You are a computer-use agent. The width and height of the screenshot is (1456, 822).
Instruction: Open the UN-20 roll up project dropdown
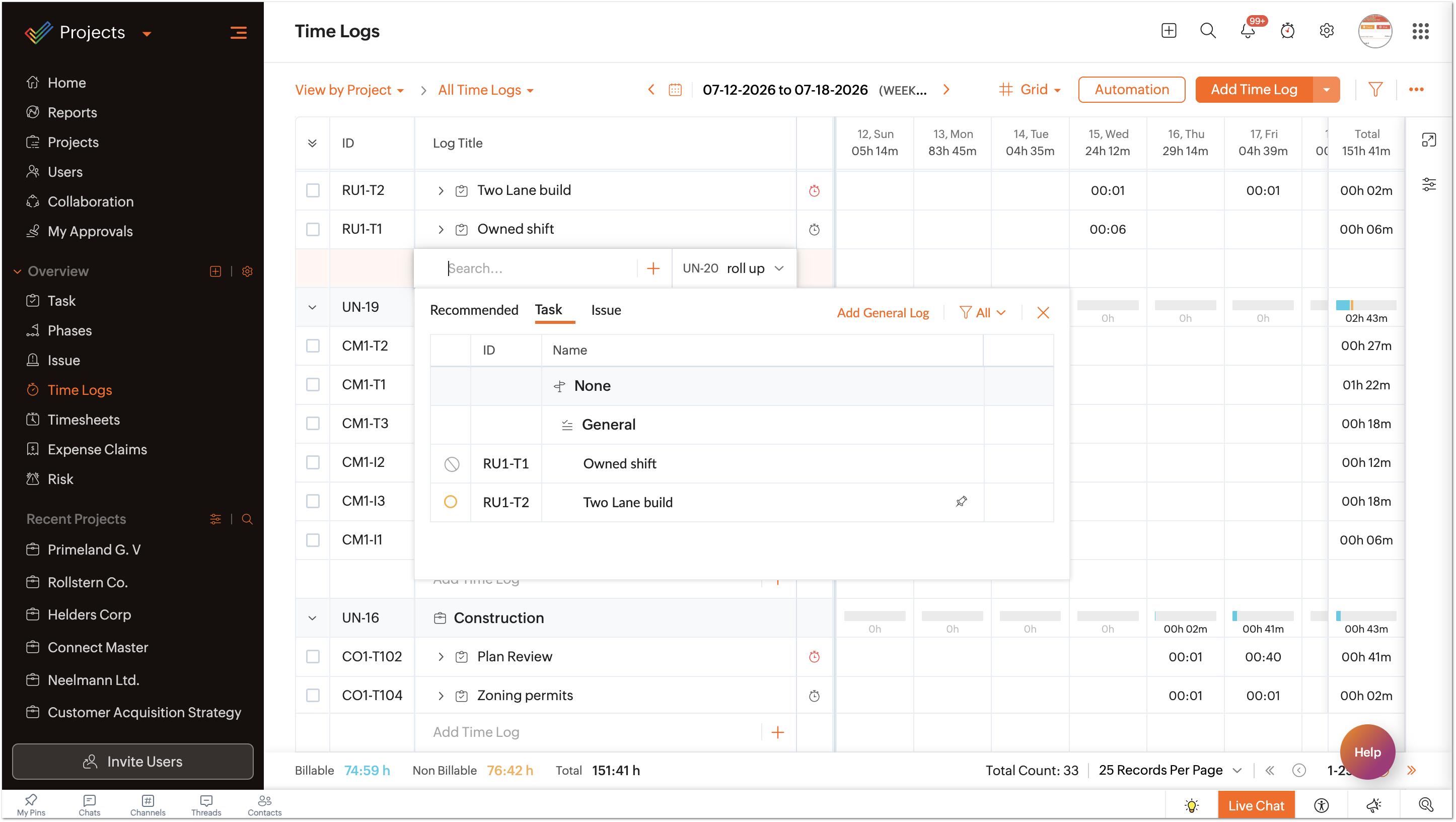click(733, 268)
